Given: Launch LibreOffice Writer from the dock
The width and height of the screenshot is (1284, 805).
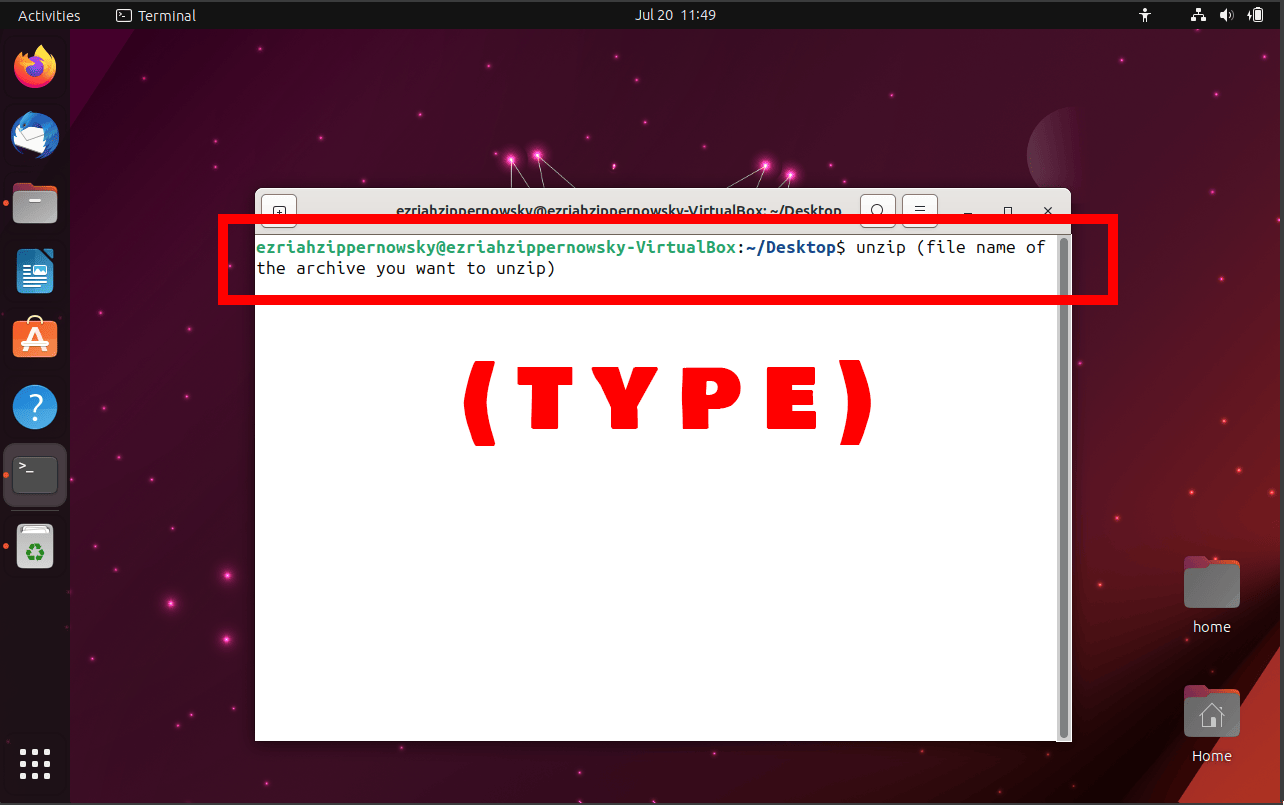Looking at the screenshot, I should coord(35,271).
